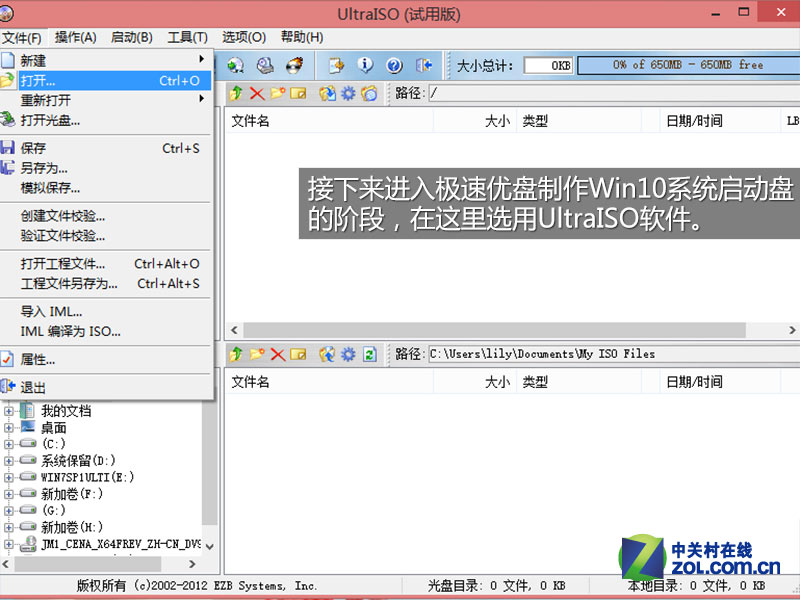
Task: Click the burn CD/DVD image flame disc icon
Action: coord(294,65)
